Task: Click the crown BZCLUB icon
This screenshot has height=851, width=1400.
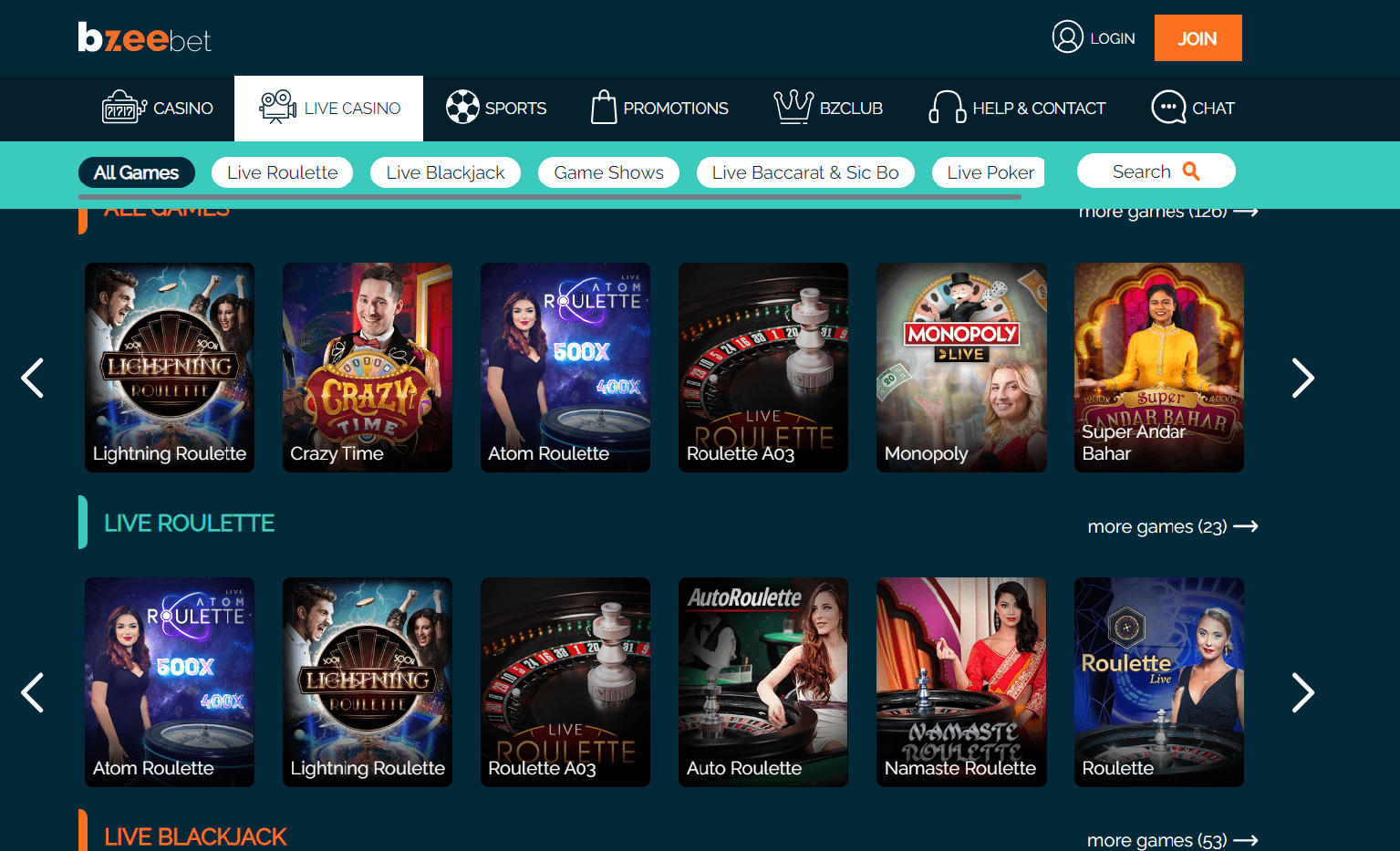Action: pyautogui.click(x=793, y=108)
